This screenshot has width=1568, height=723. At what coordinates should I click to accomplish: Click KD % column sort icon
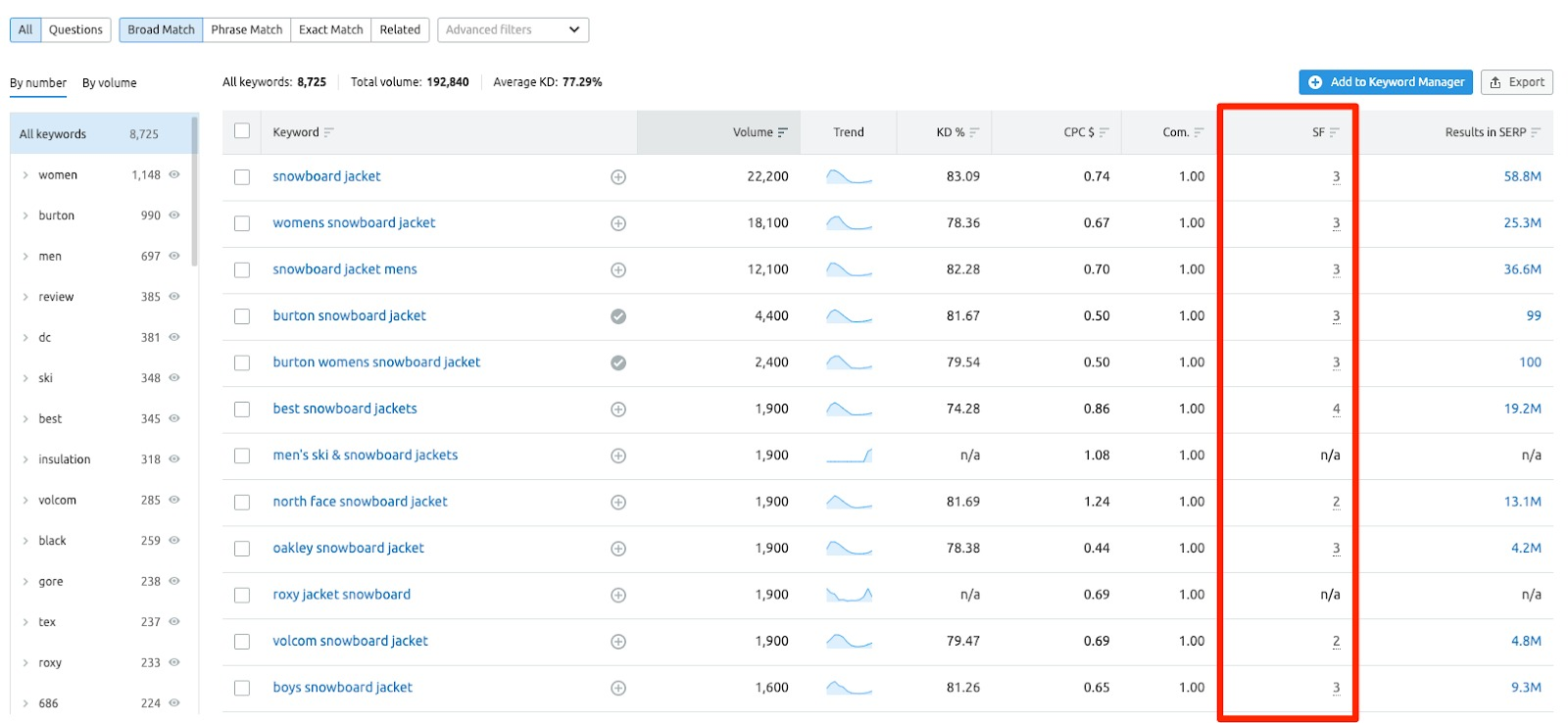click(x=974, y=132)
